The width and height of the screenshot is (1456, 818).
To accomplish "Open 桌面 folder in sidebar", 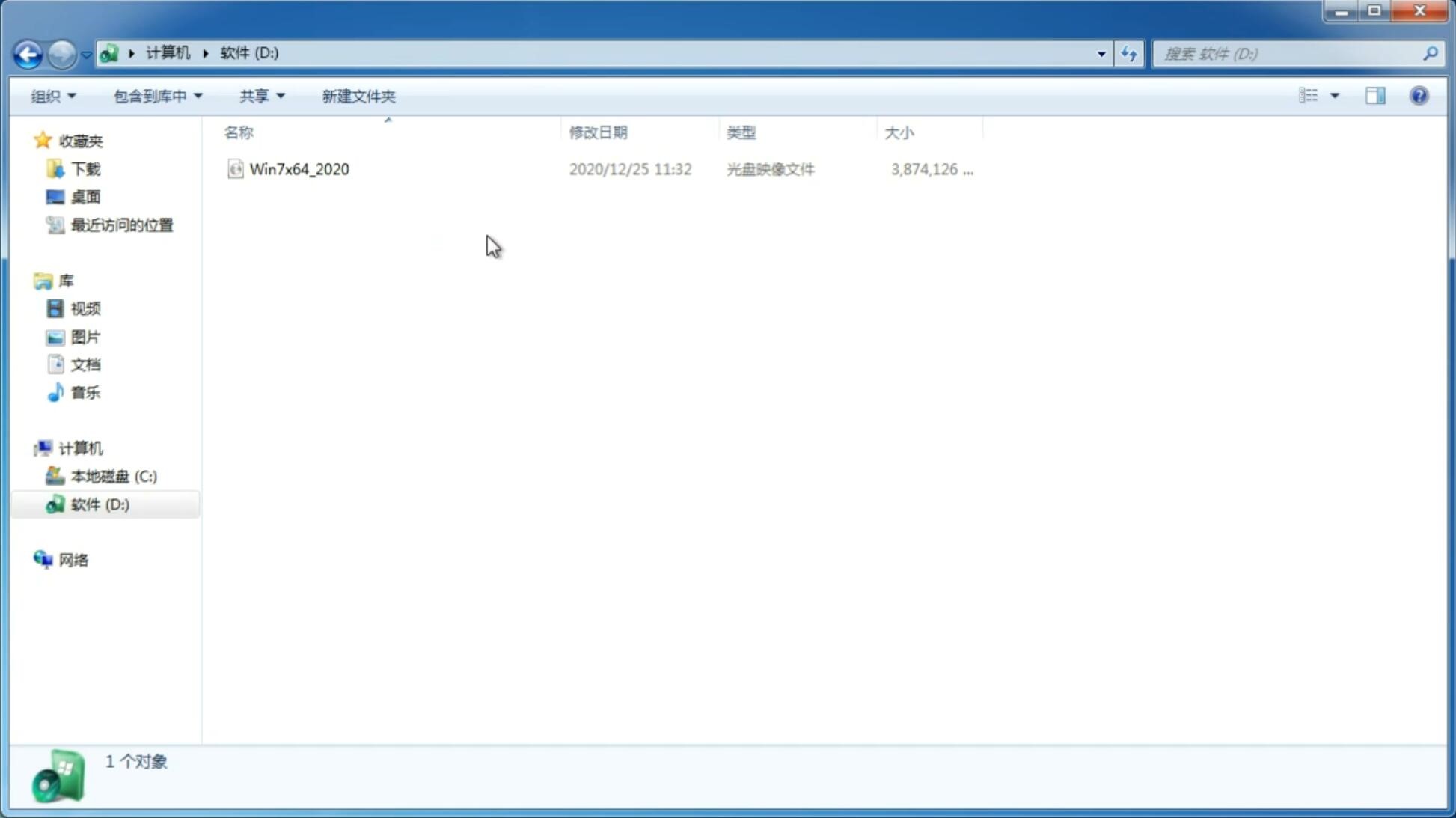I will pos(85,196).
